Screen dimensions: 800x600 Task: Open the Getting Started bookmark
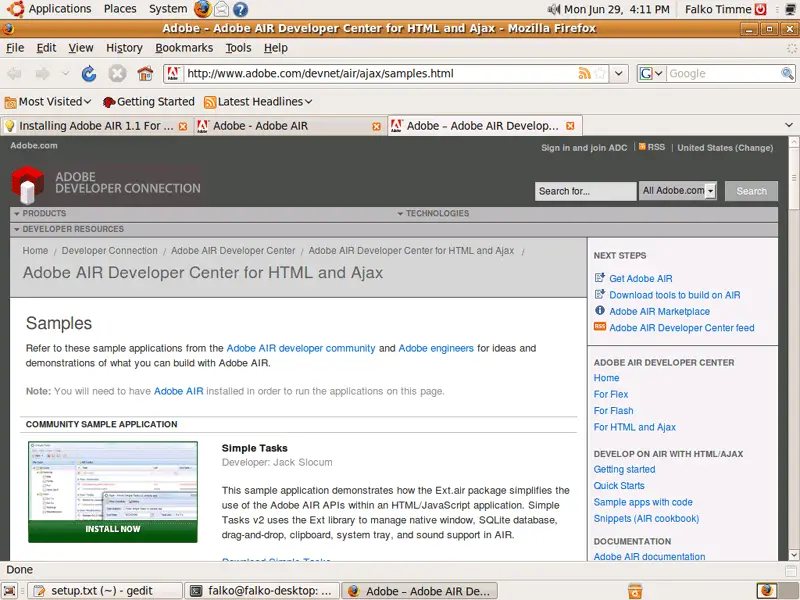(148, 102)
